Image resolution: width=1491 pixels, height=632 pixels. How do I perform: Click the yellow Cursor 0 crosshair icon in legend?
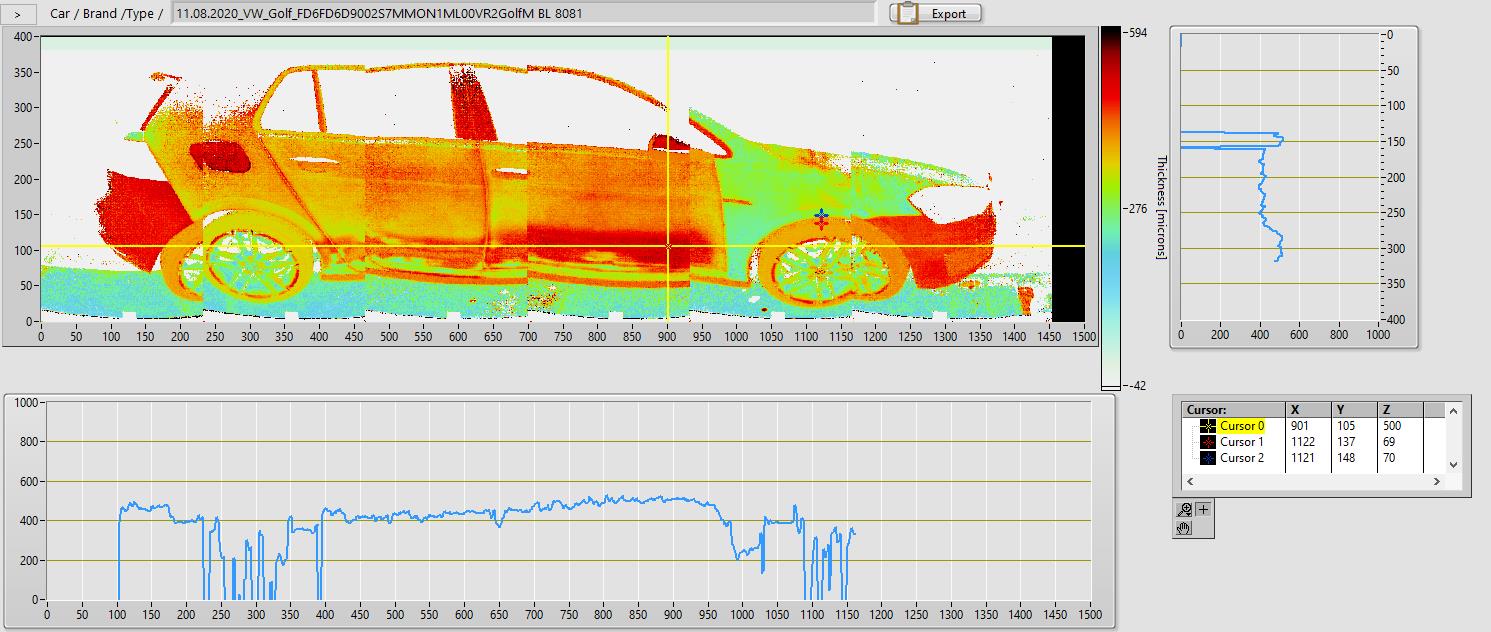1207,426
